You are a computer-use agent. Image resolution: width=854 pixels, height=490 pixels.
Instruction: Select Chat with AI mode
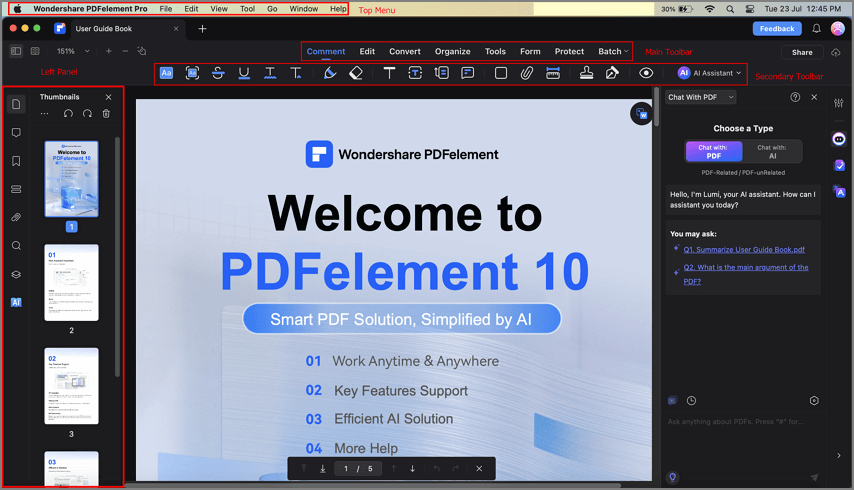[772, 151]
